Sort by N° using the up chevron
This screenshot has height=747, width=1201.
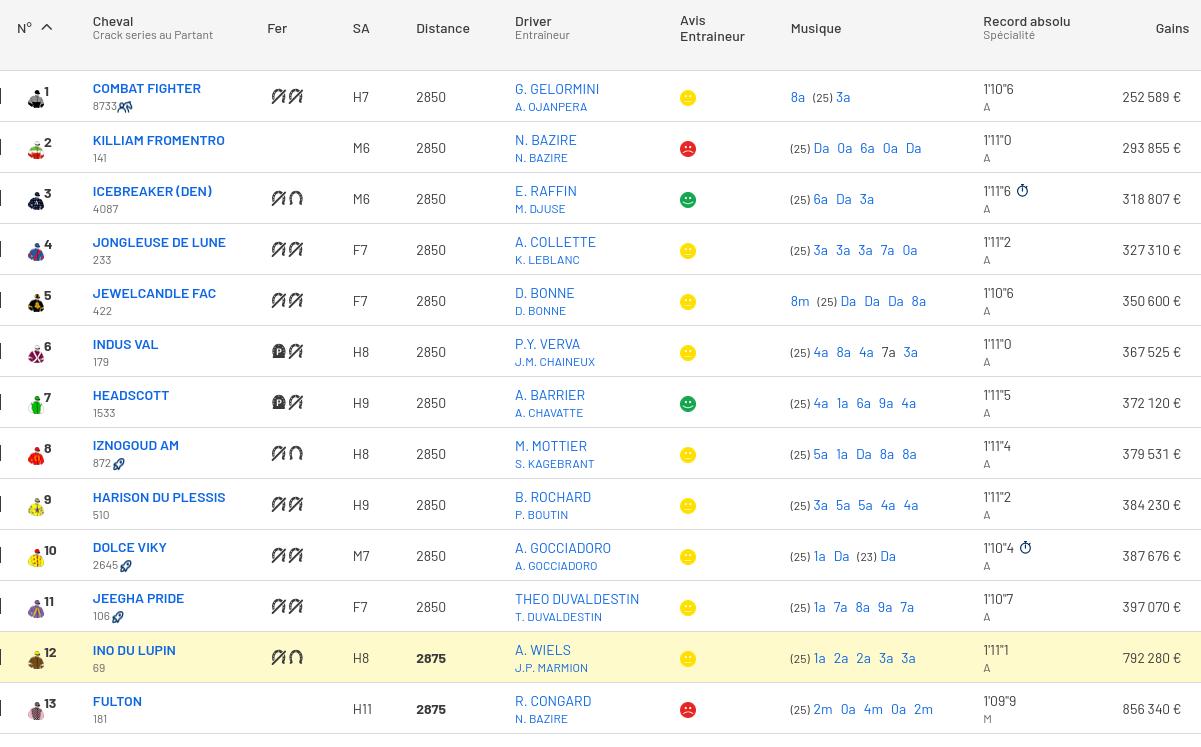click(x=46, y=28)
